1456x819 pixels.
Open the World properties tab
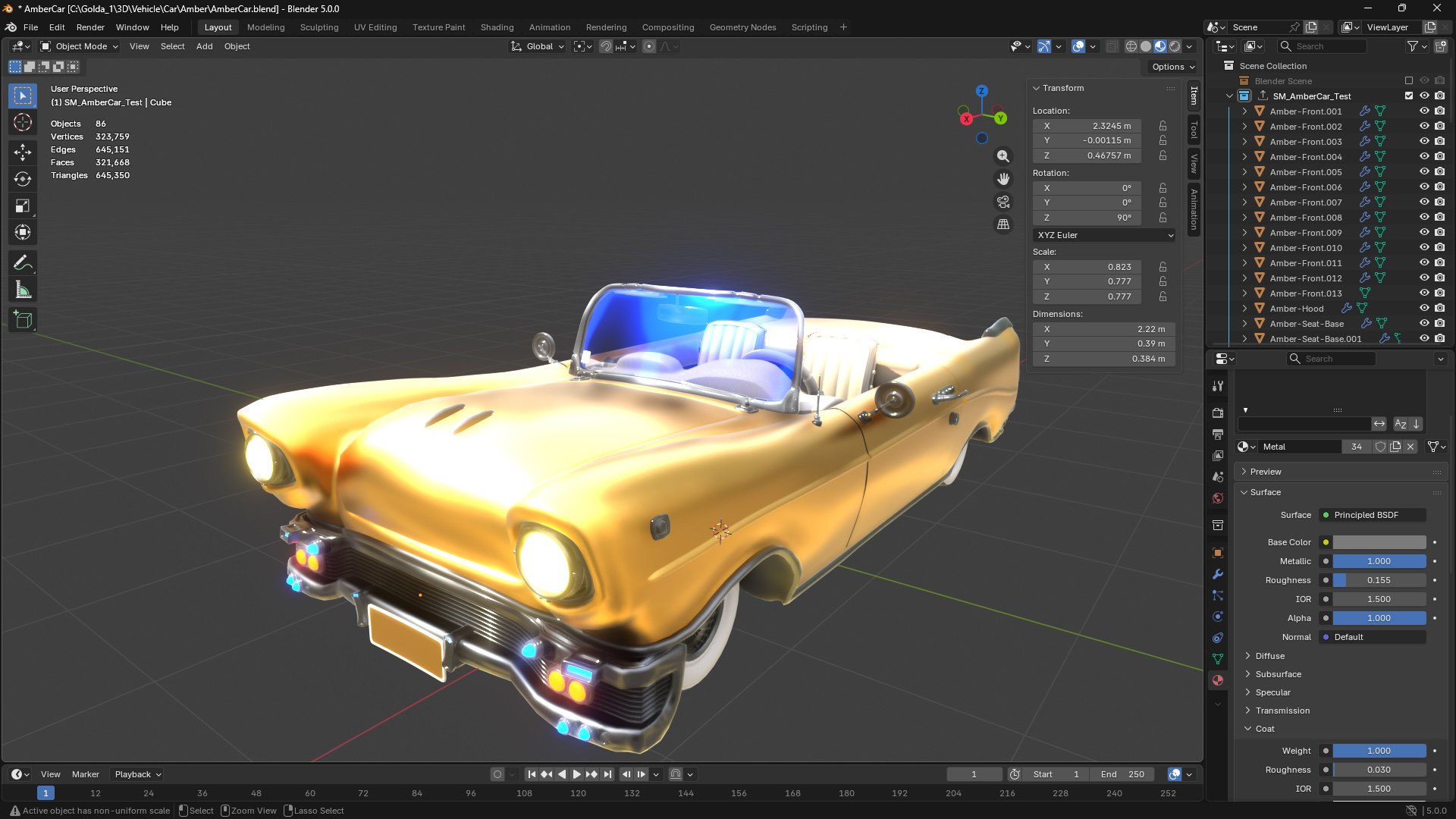[x=1218, y=498]
